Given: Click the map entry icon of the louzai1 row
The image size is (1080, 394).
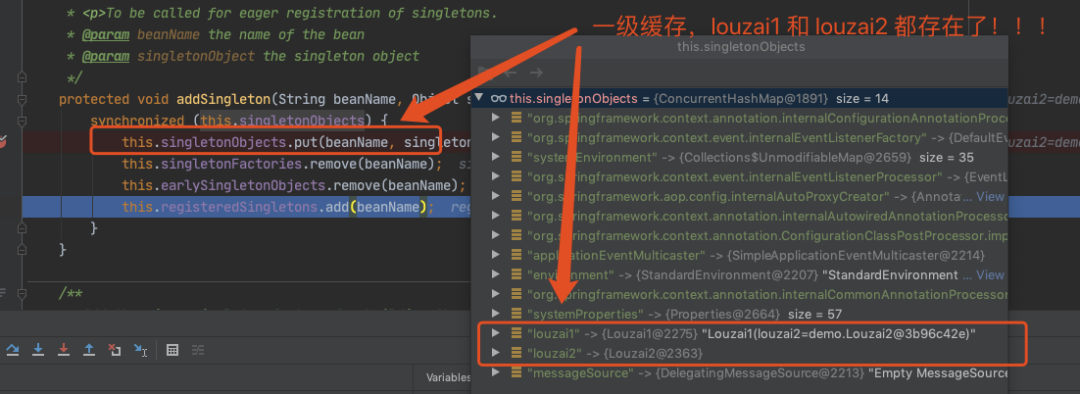Looking at the screenshot, I should [516, 333].
